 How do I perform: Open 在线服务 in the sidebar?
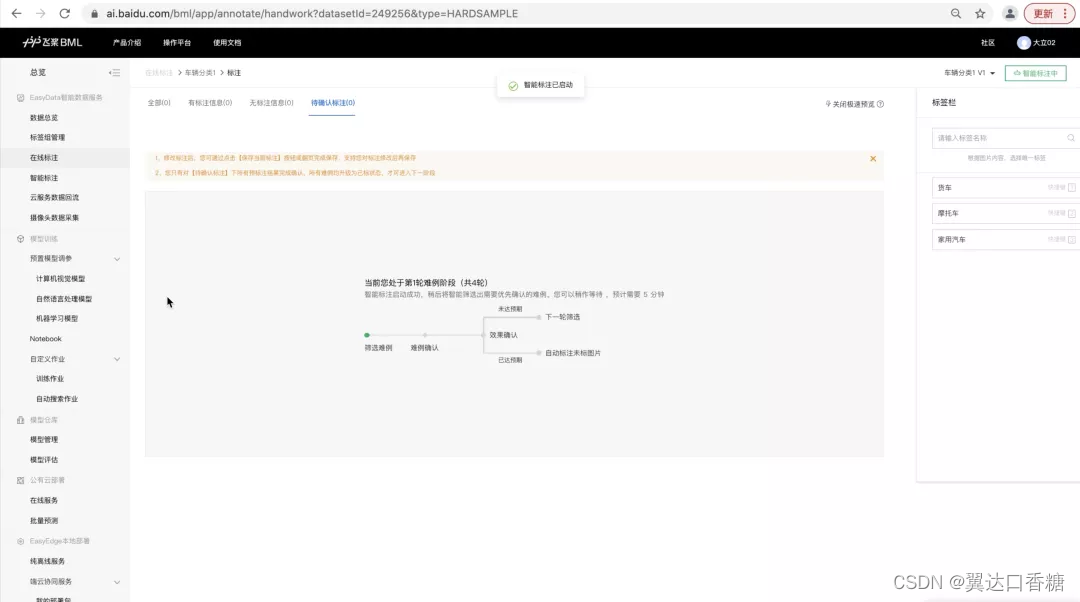(x=44, y=501)
